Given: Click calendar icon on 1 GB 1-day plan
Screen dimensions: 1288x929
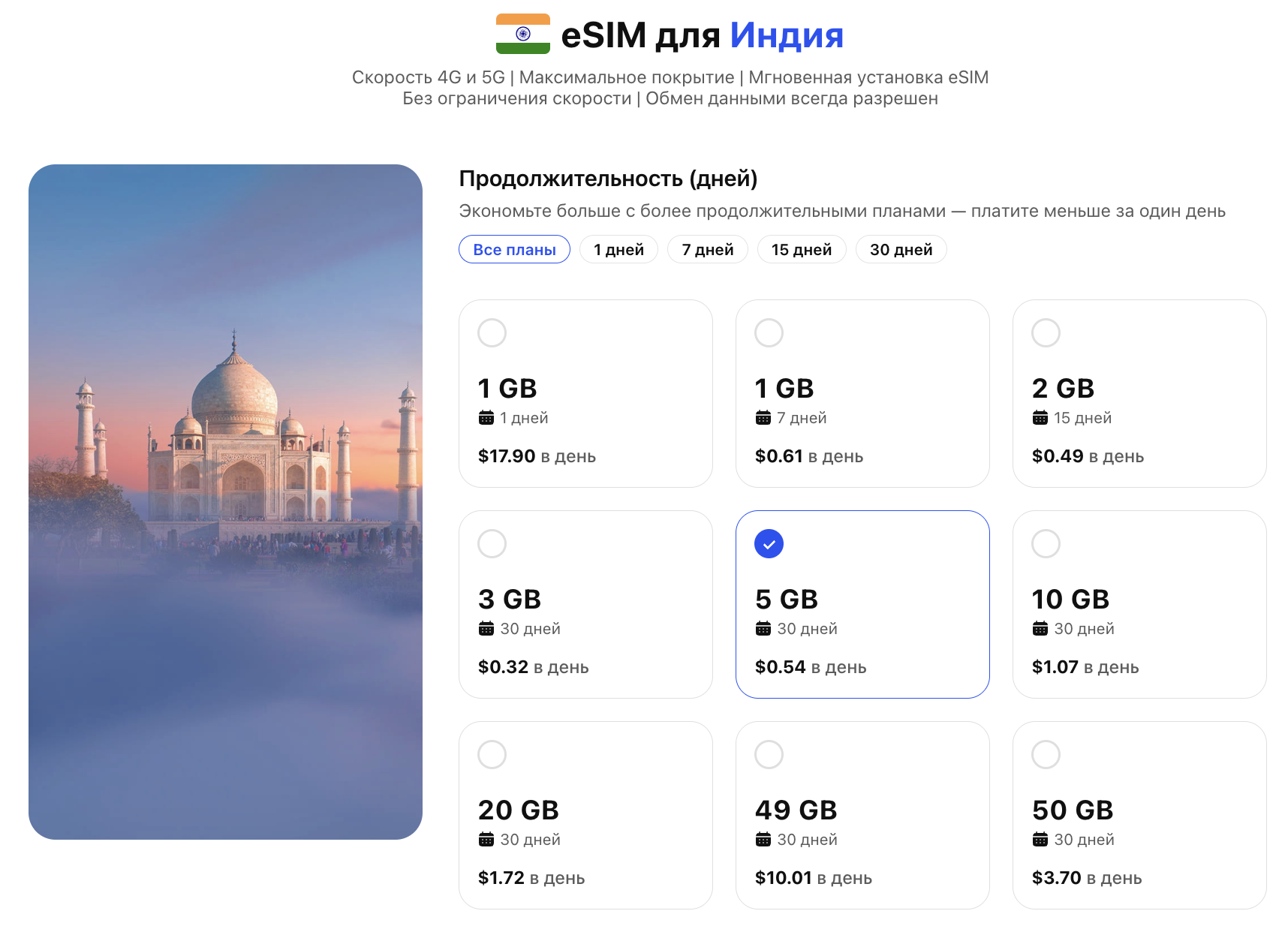Looking at the screenshot, I should point(486,418).
